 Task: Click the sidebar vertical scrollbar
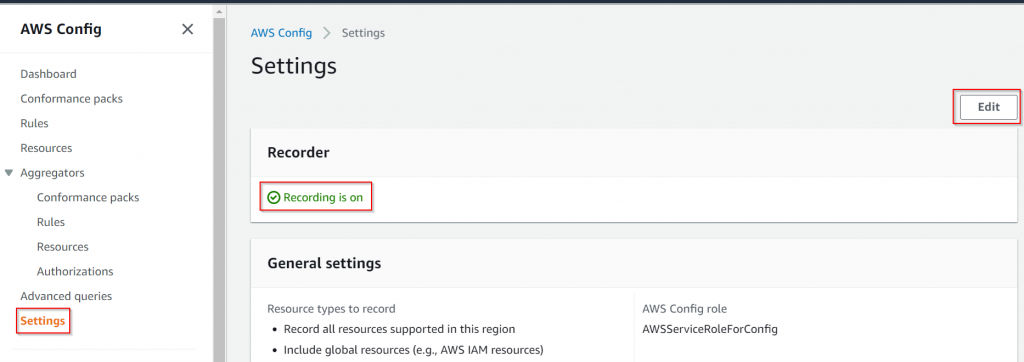tap(219, 189)
